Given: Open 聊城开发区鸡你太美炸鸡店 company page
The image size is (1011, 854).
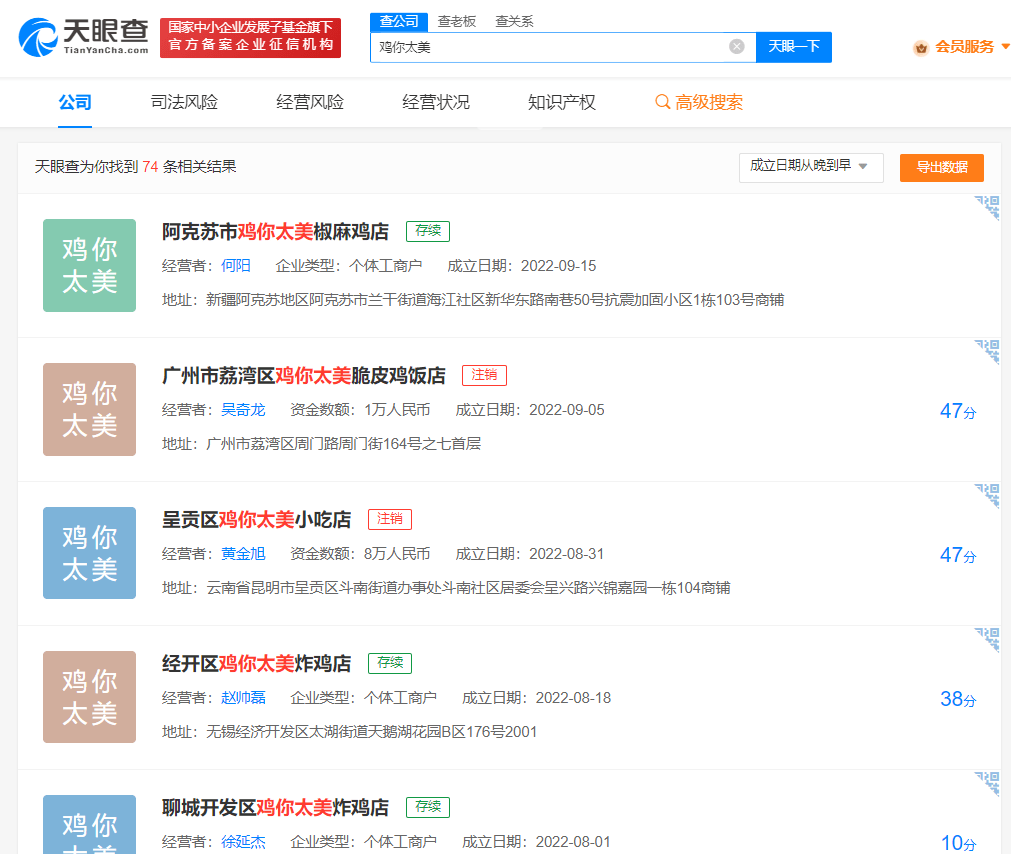Looking at the screenshot, I should coord(275,807).
